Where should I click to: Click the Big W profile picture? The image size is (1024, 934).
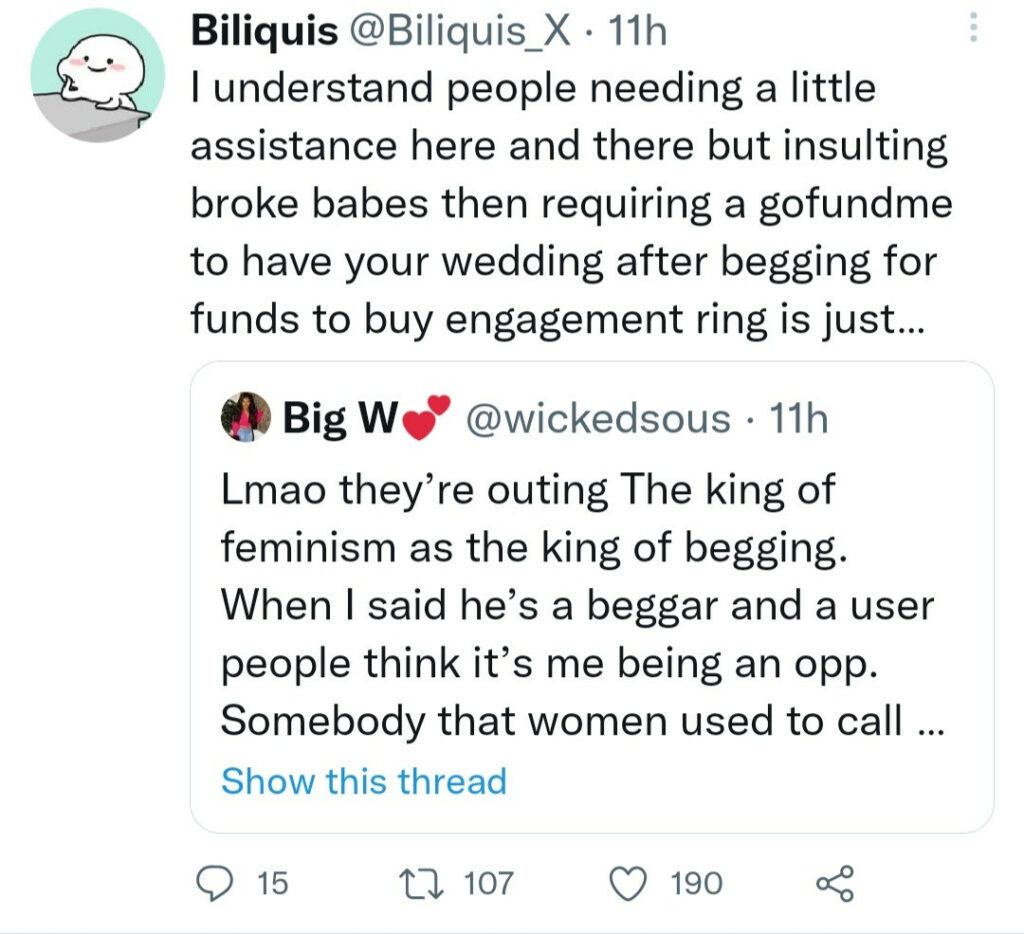[x=245, y=417]
